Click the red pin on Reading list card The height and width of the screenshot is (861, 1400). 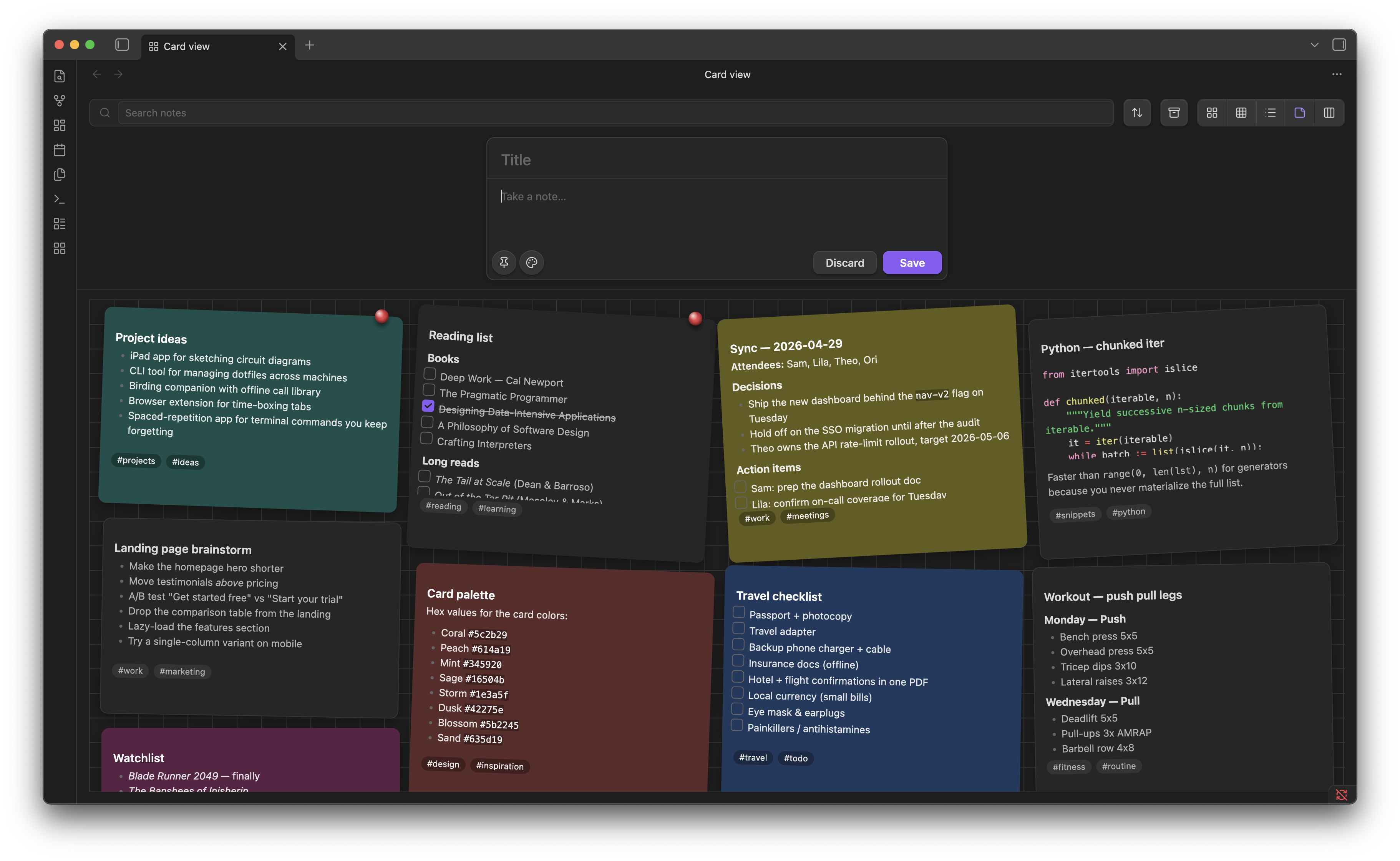695,318
